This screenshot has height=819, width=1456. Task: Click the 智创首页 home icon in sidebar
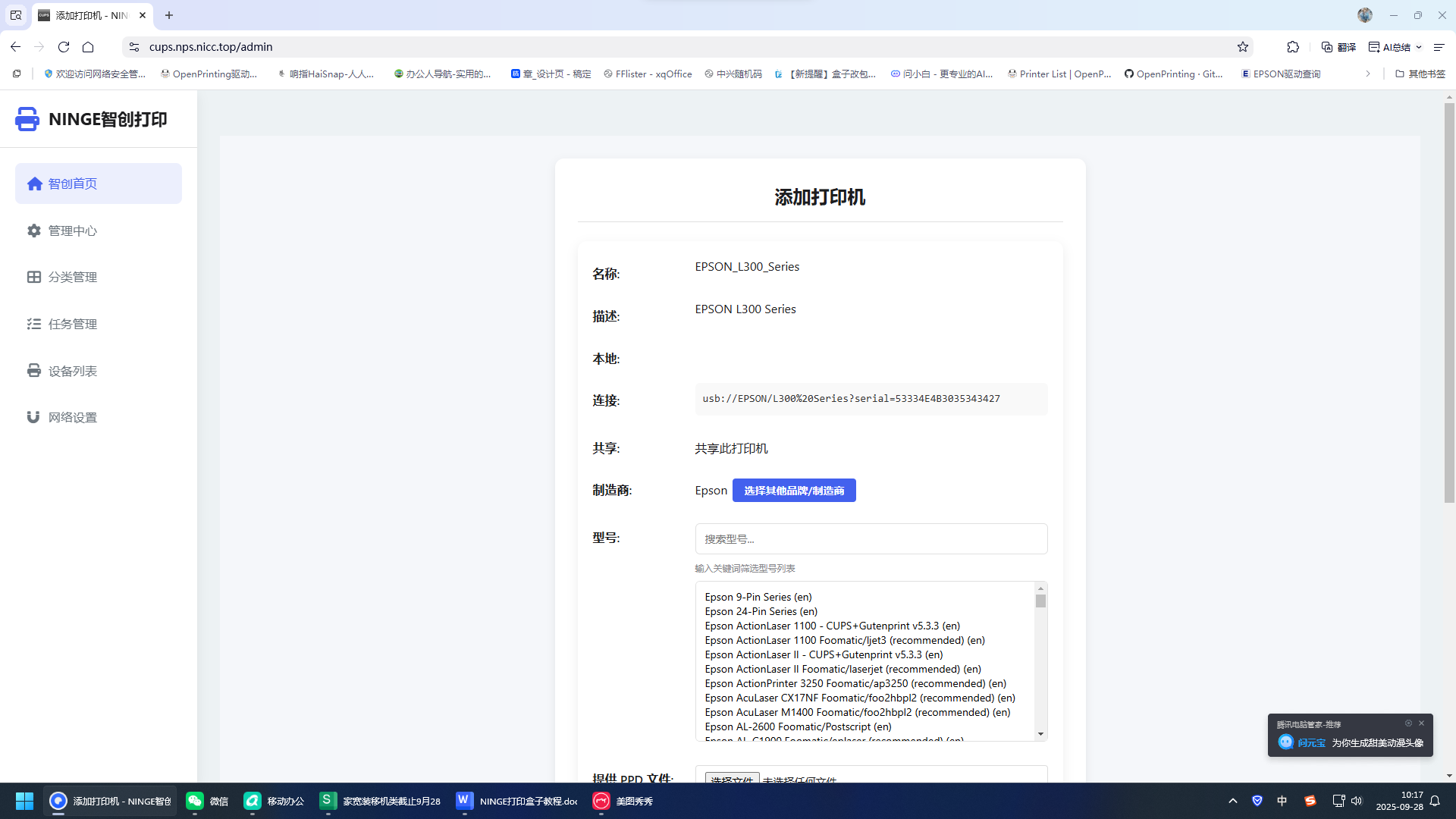[35, 184]
